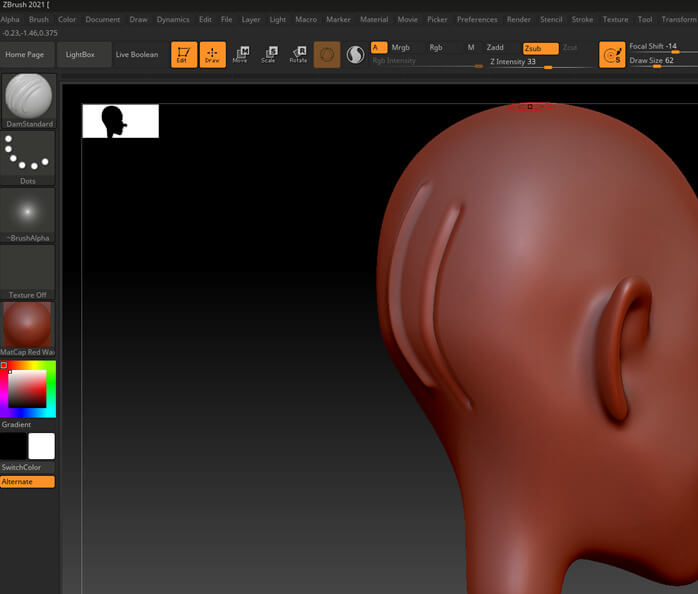Viewport: 698px width, 594px height.
Task: Click the orange S dynamic brush icon
Action: pos(612,55)
